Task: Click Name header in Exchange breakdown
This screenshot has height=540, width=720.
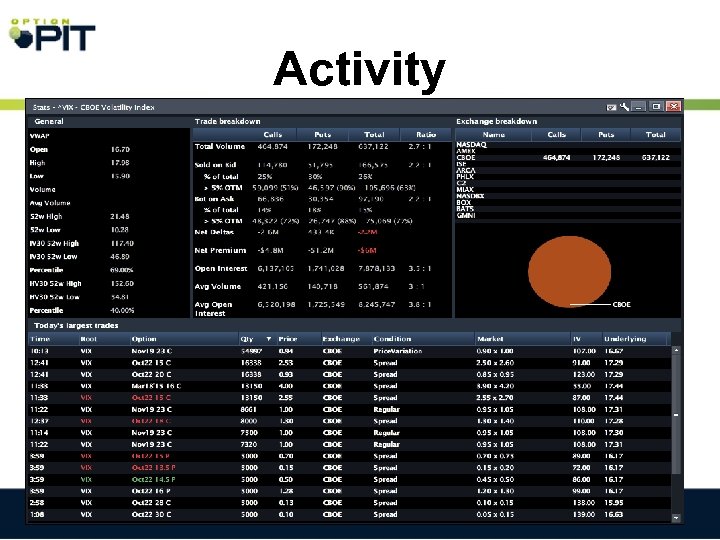Action: pyautogui.click(x=494, y=135)
